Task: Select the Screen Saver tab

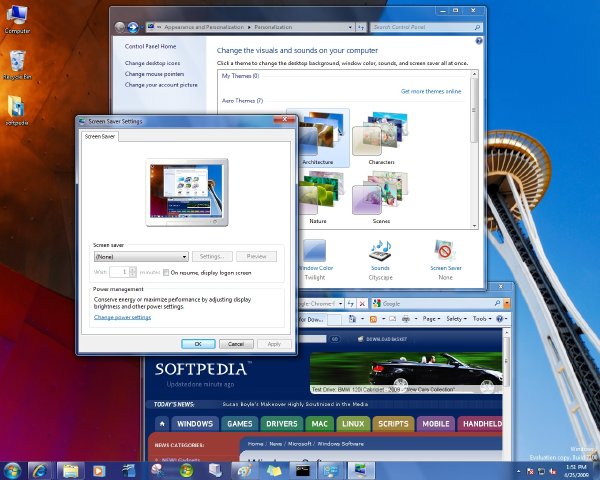Action: coord(100,136)
